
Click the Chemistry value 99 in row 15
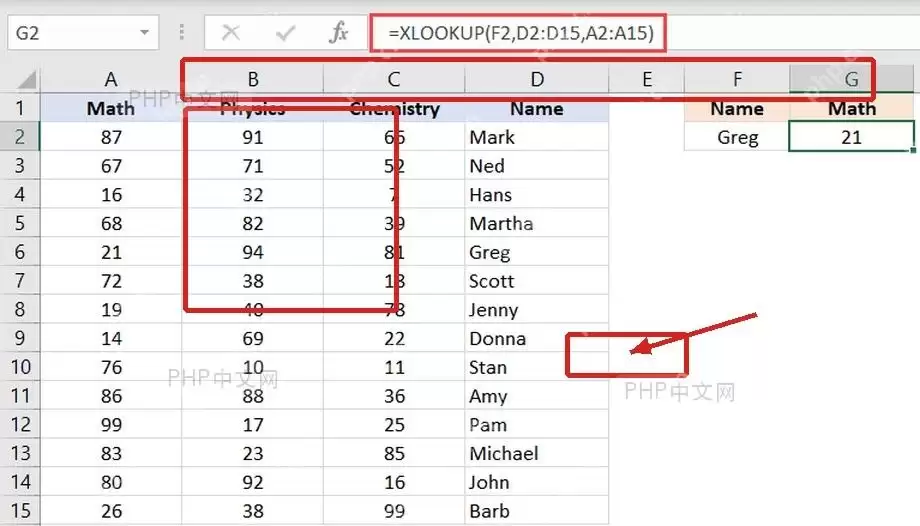394,511
